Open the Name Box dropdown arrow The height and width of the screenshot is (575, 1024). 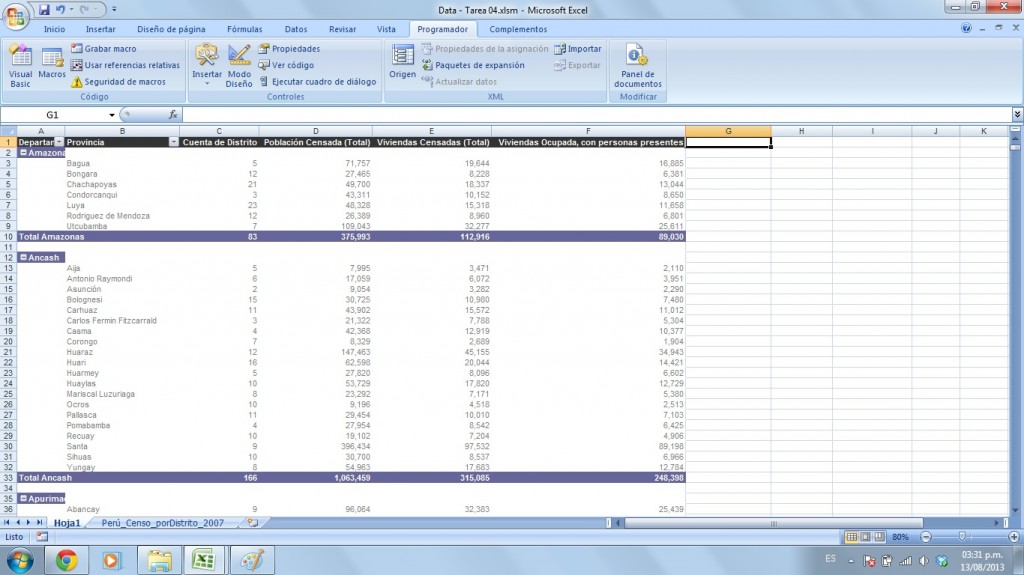[x=112, y=115]
